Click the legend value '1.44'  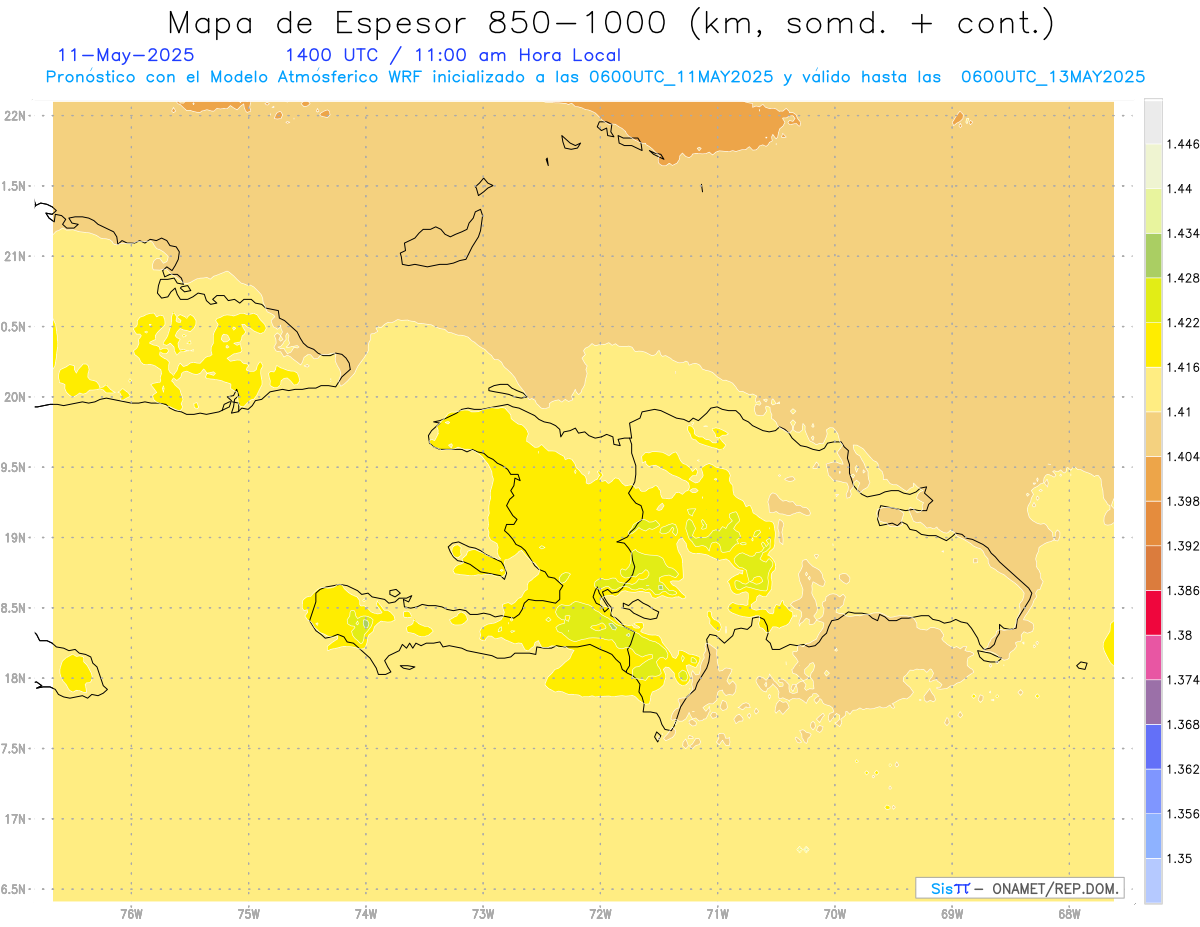pyautogui.click(x=1179, y=189)
